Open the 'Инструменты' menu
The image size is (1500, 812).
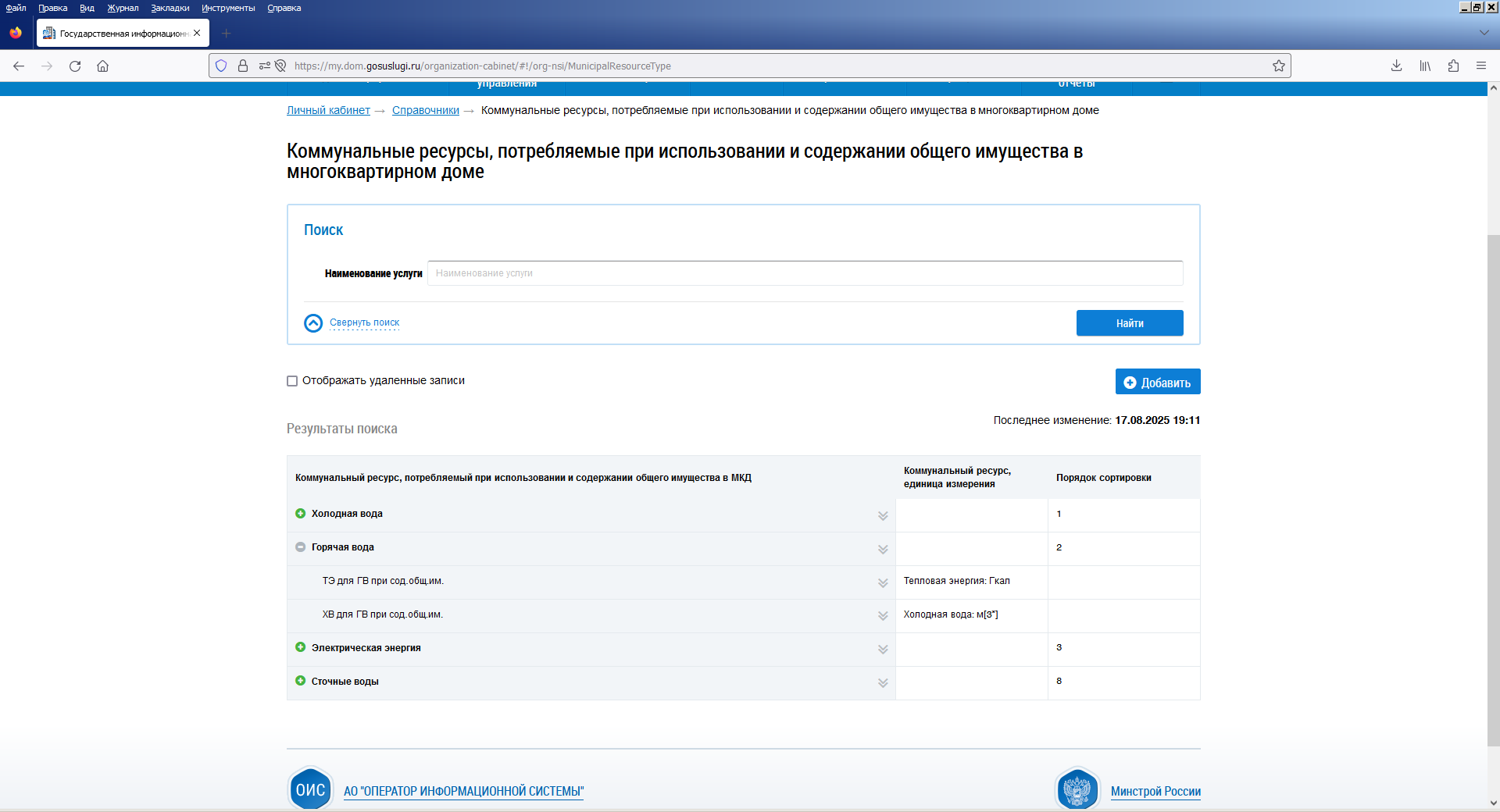coord(228,8)
